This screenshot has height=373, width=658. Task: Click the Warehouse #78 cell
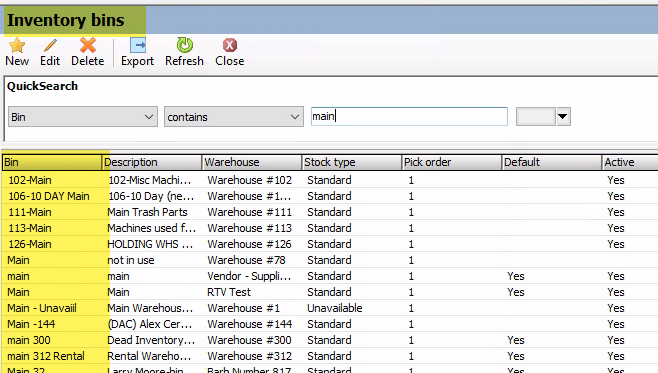coord(246,260)
